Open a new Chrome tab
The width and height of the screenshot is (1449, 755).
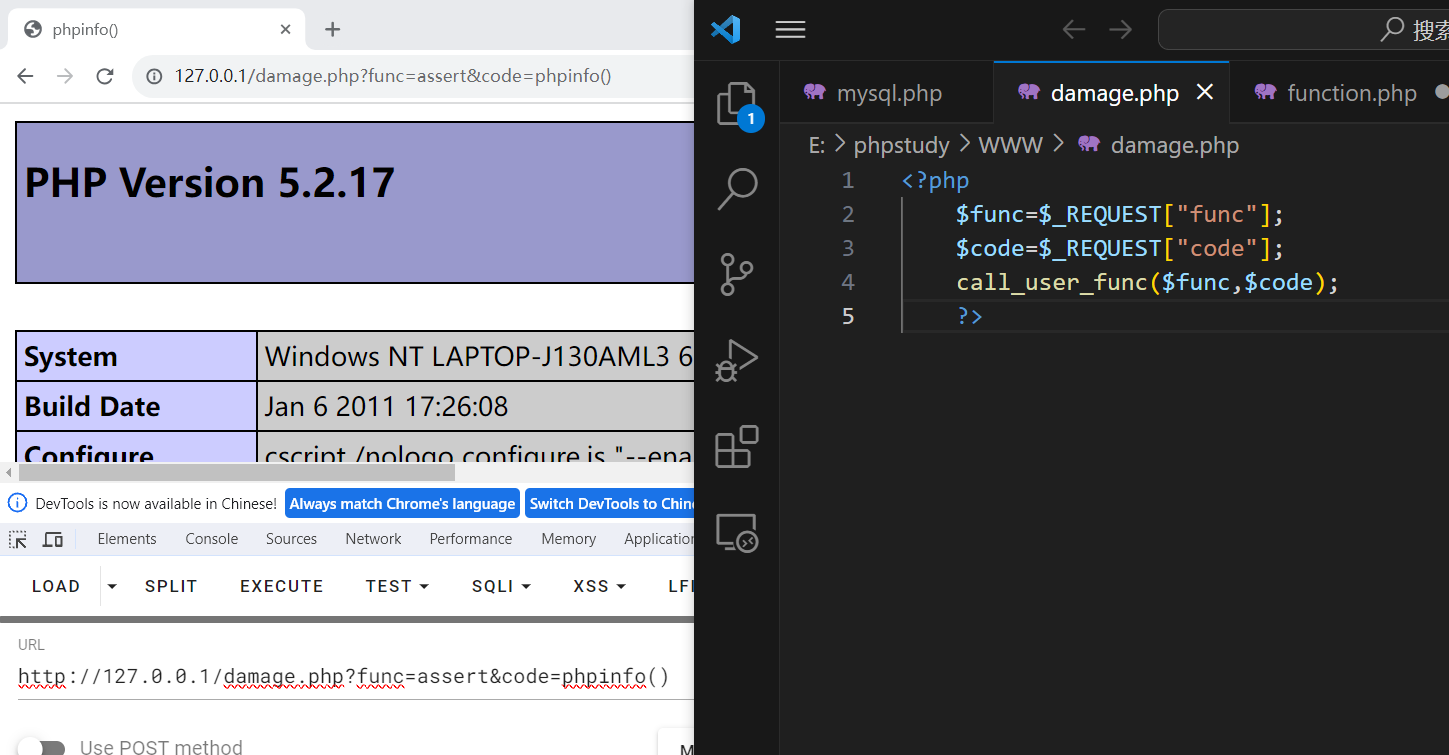(333, 29)
